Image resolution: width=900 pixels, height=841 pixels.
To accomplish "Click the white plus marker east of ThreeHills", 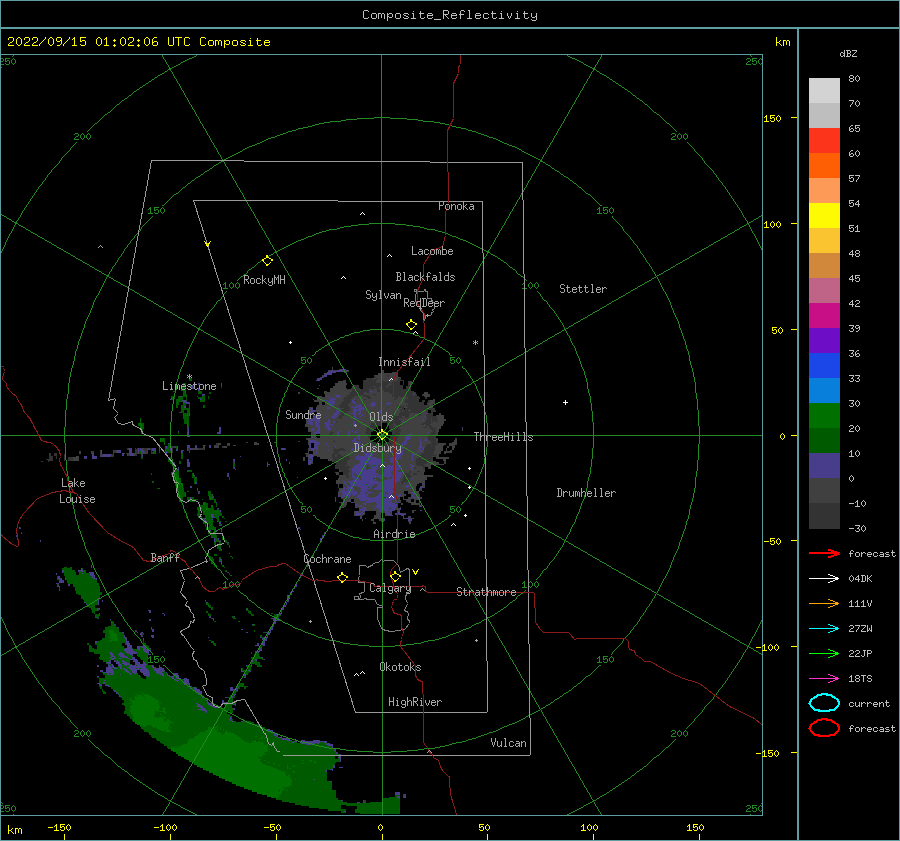I will pyautogui.click(x=565, y=402).
